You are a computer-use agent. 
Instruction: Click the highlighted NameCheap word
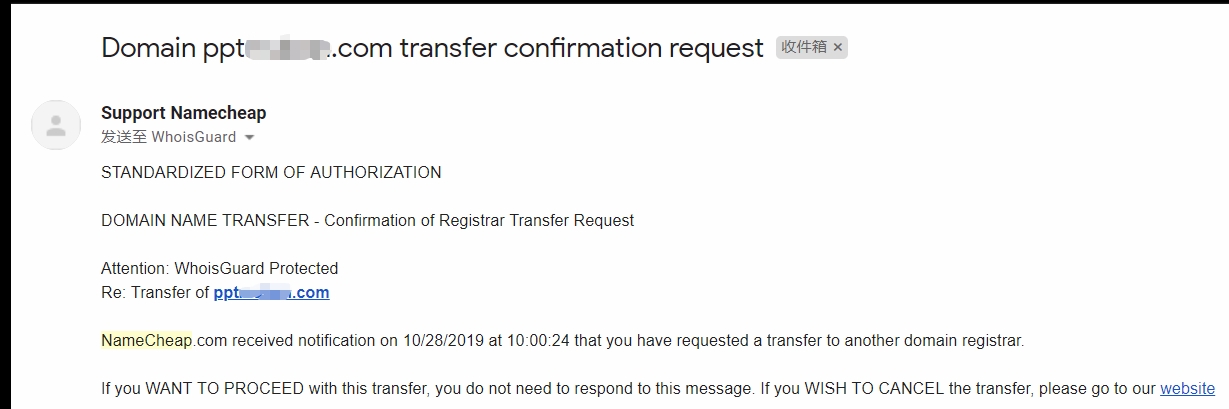146,341
